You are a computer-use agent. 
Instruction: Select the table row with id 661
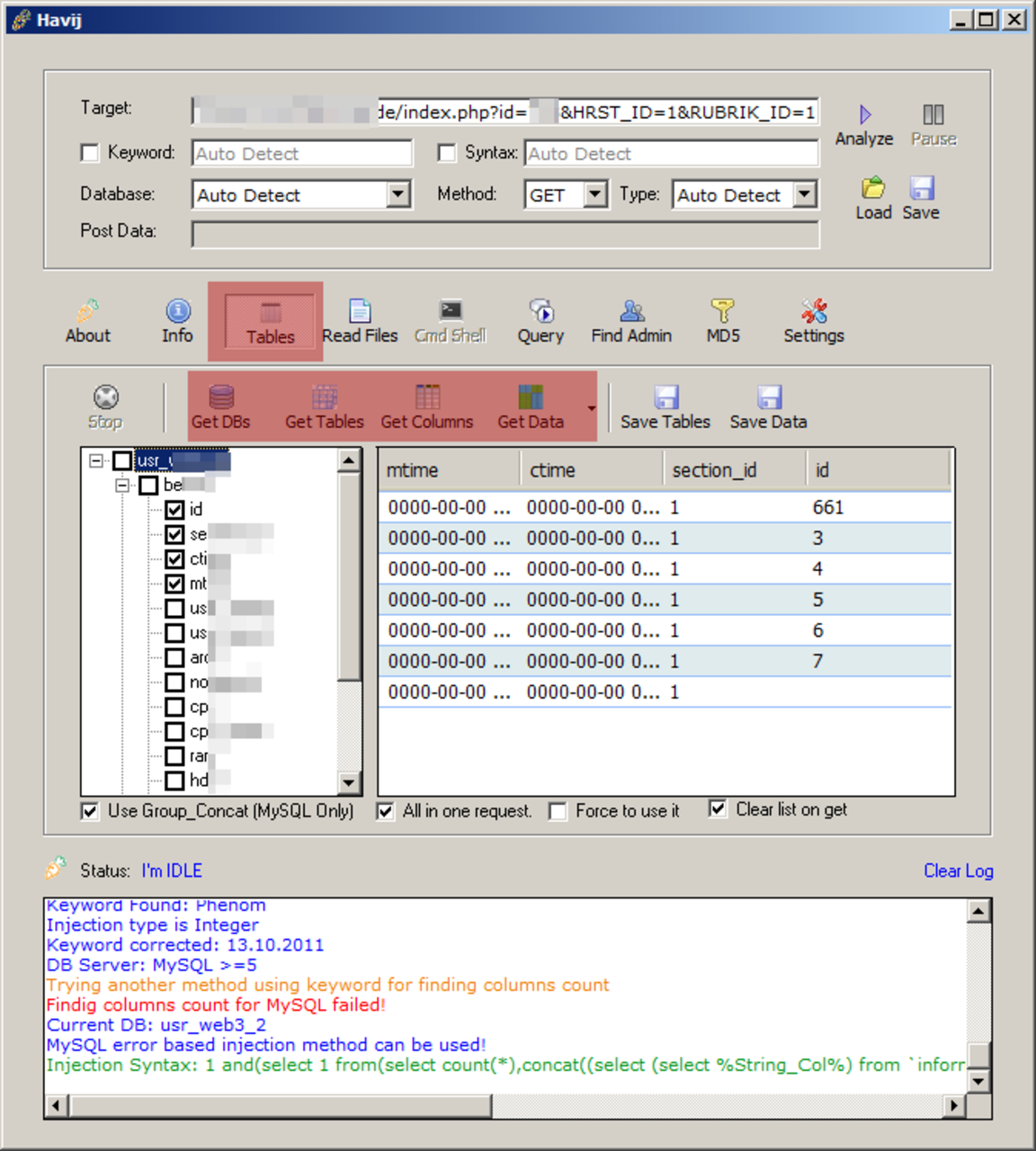pos(665,508)
